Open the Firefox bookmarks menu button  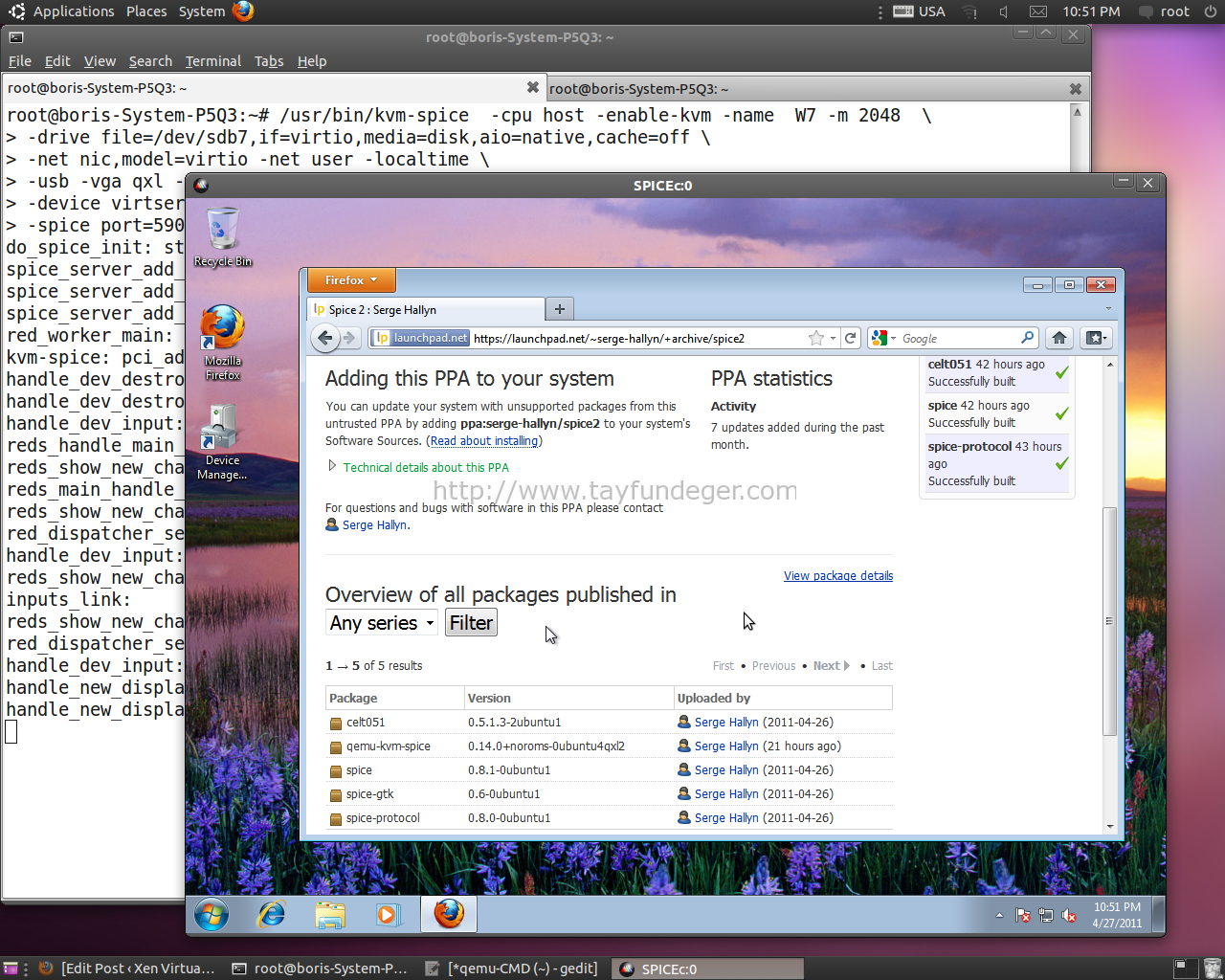[x=1095, y=338]
